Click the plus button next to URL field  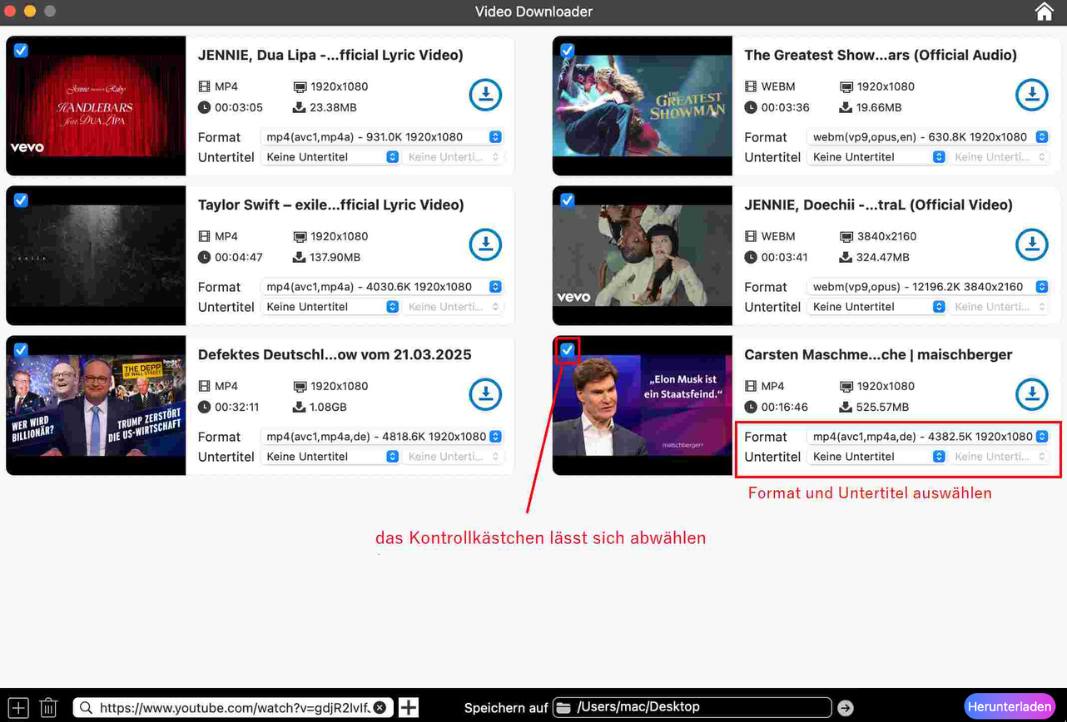click(x=409, y=708)
